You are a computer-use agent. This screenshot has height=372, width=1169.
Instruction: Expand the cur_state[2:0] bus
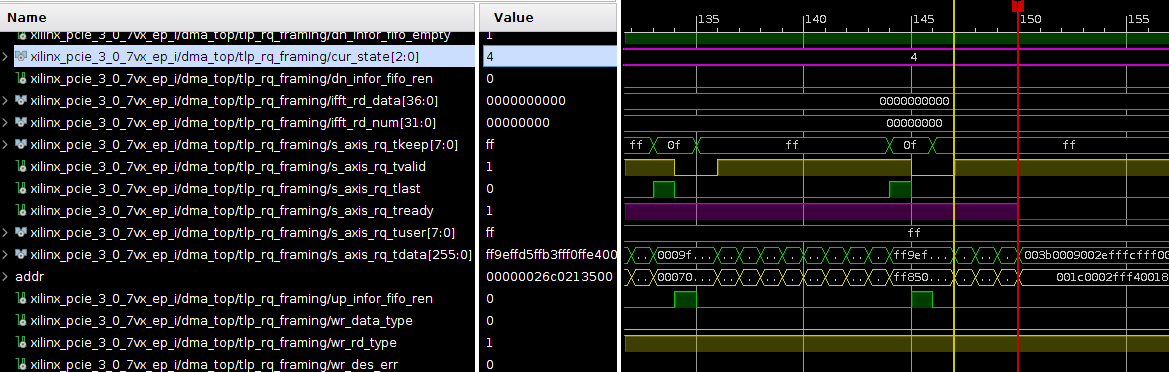[x=6, y=56]
